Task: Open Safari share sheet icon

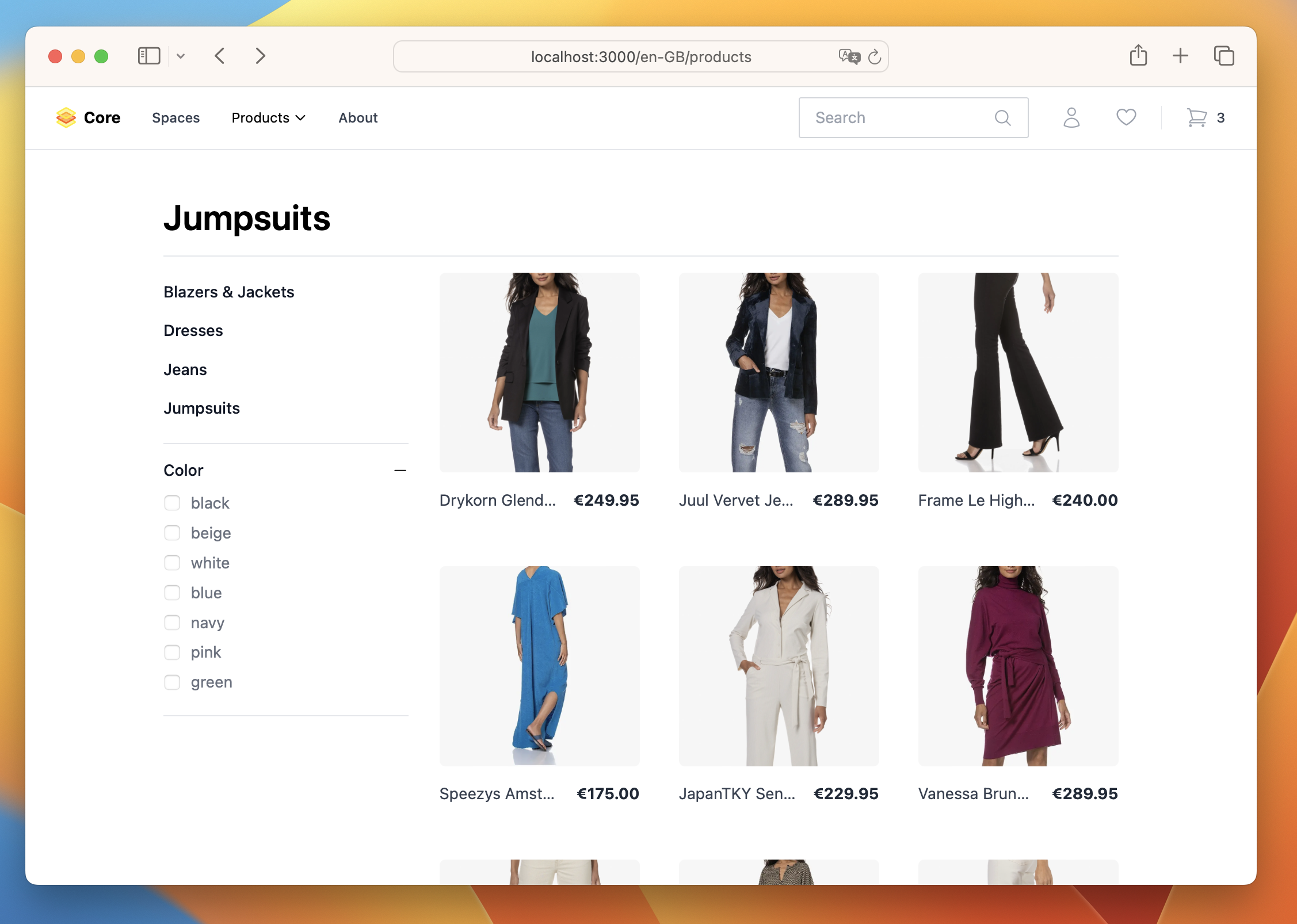Action: (x=1138, y=56)
